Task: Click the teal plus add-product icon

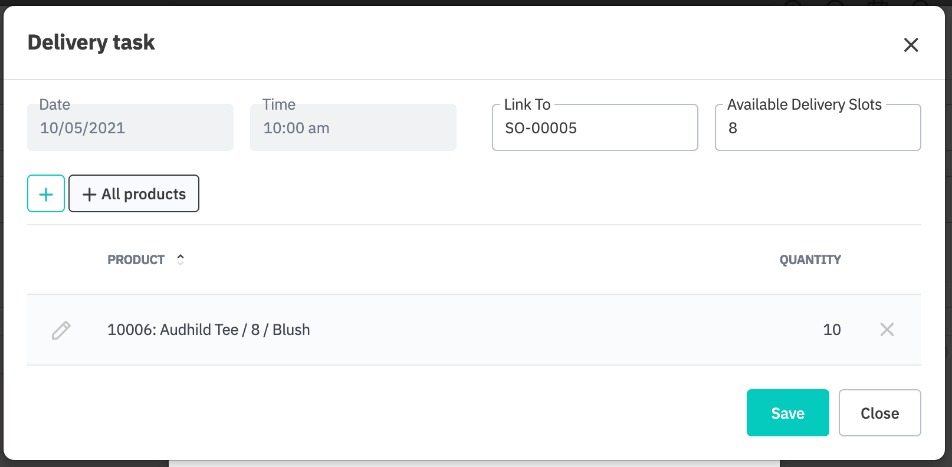Action: click(x=46, y=194)
